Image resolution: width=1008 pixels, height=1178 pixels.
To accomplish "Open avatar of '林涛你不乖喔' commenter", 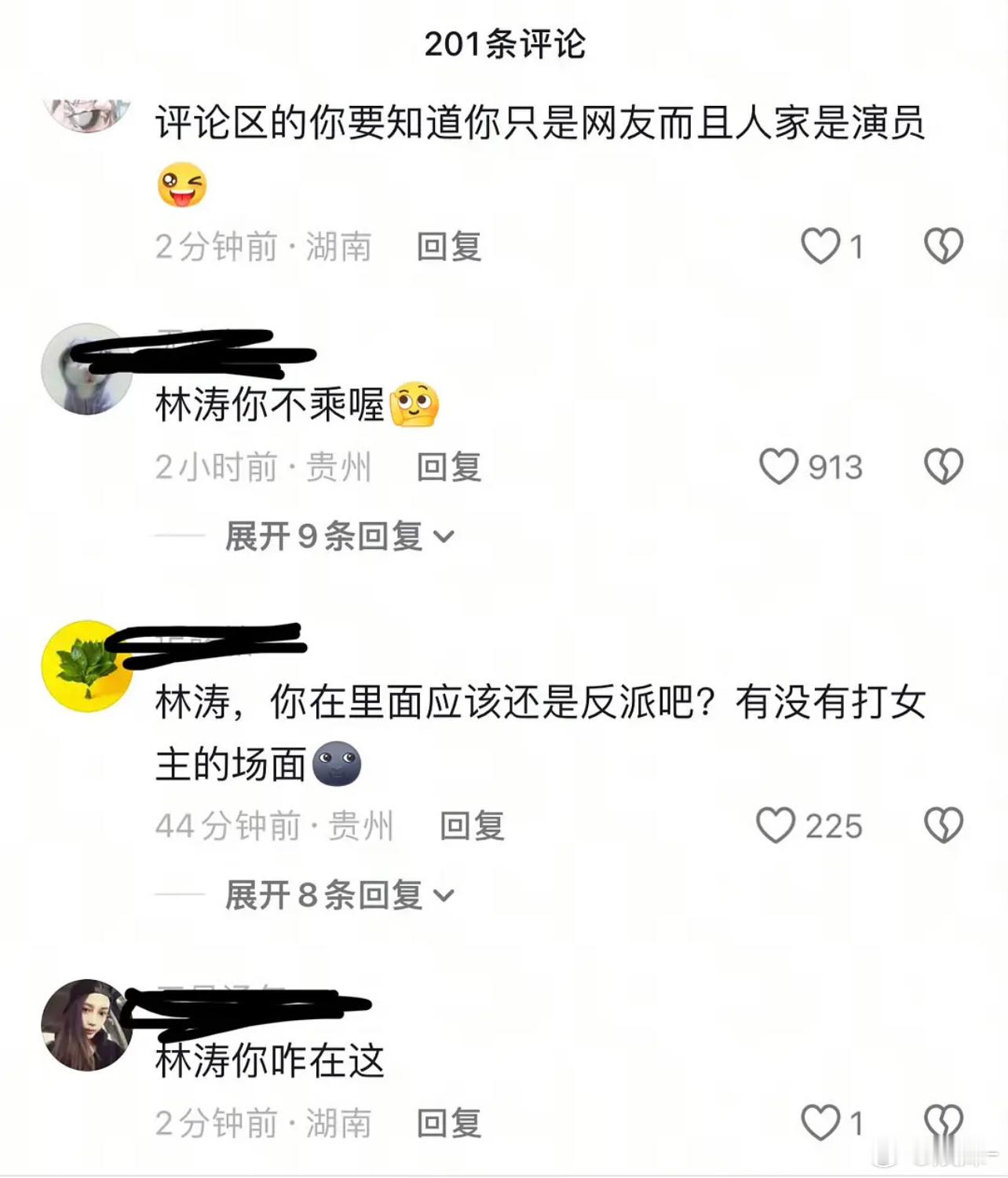I will pyautogui.click(x=87, y=368).
